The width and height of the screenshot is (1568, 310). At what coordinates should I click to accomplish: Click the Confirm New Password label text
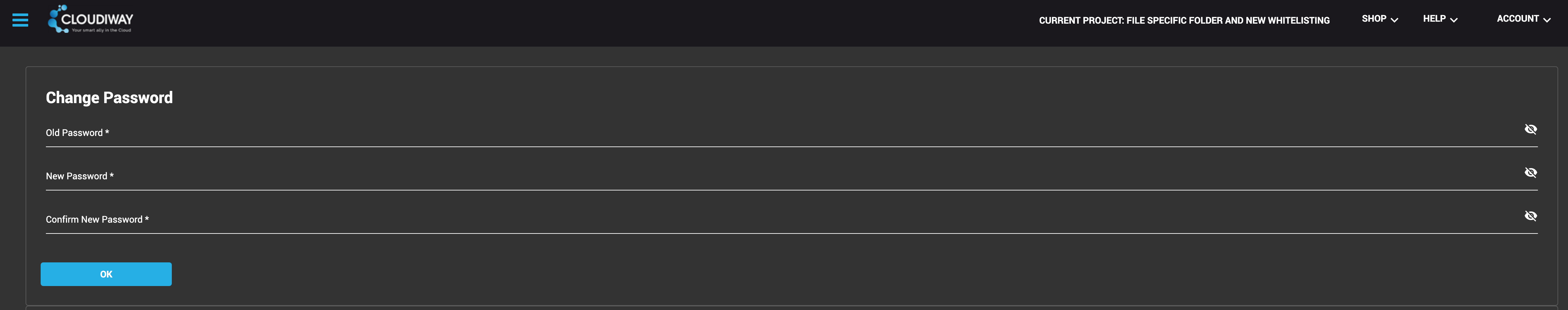(x=97, y=219)
